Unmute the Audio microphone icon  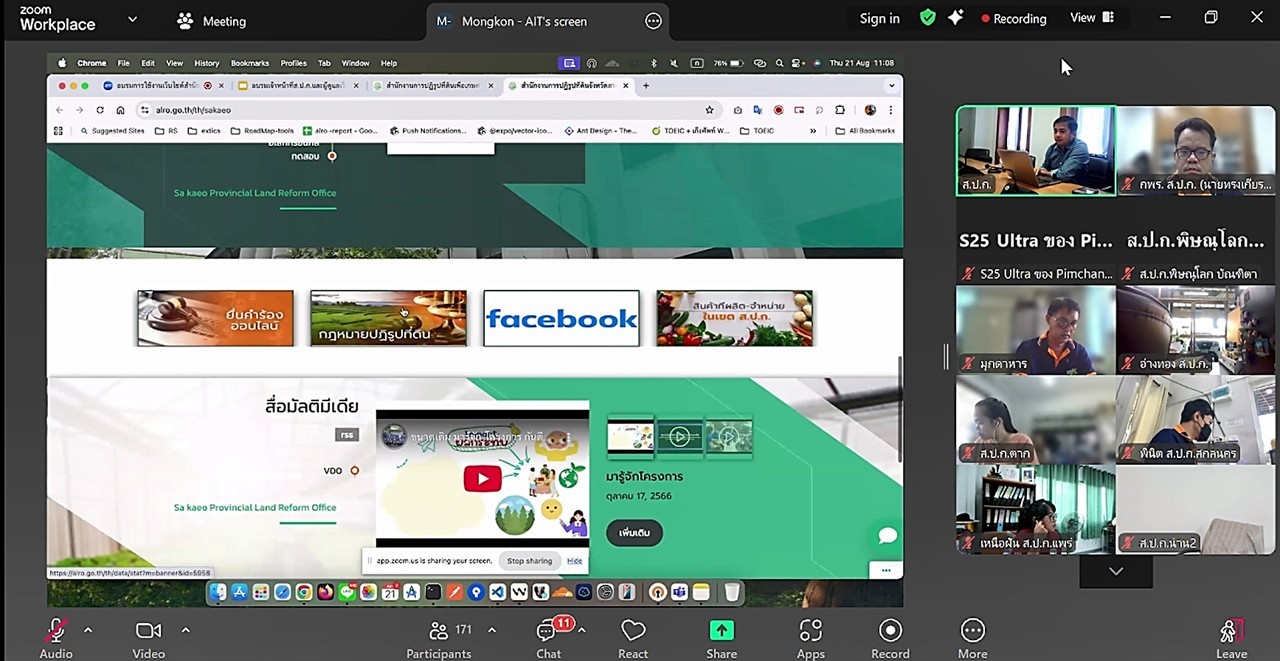tap(56, 631)
